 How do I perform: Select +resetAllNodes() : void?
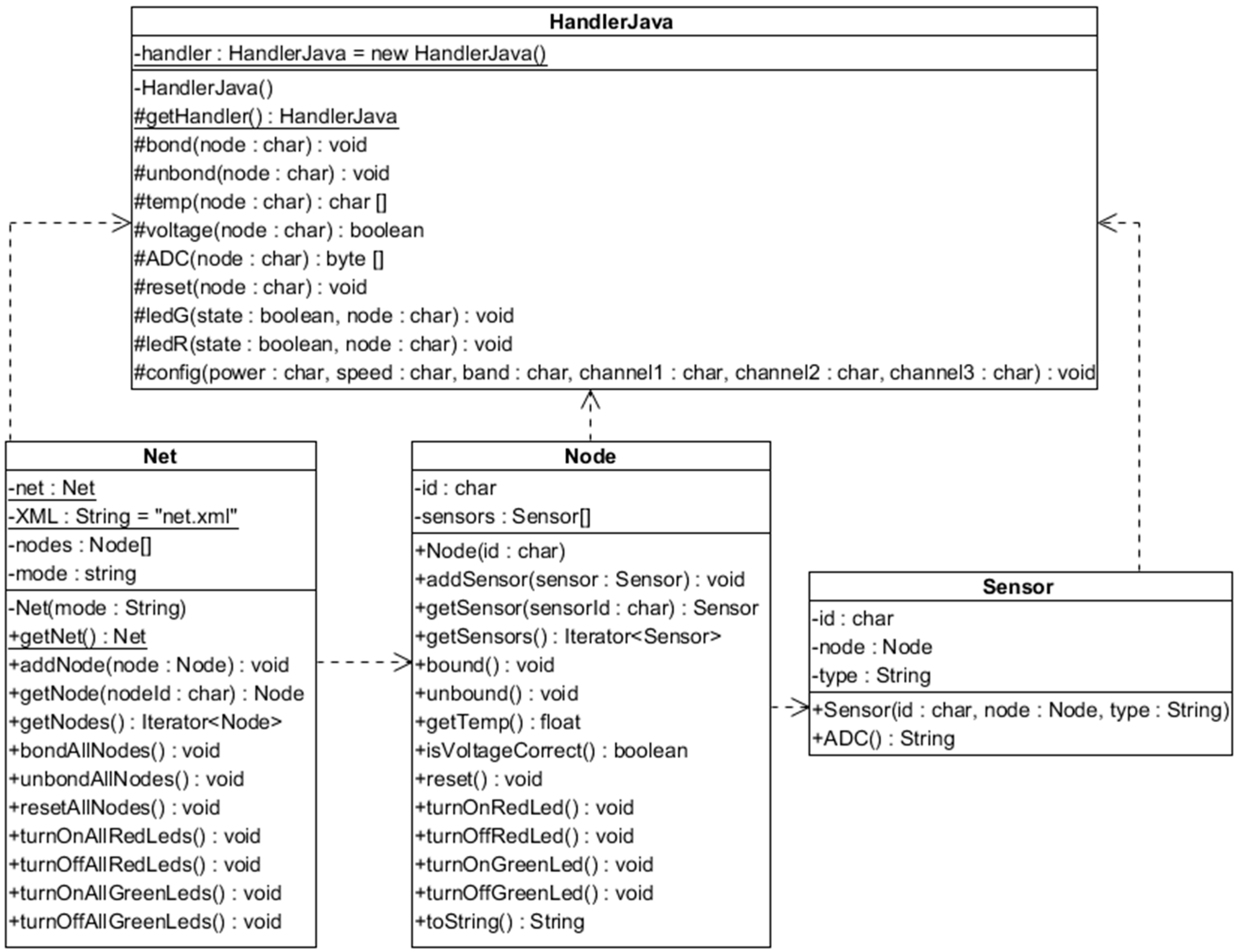click(115, 807)
